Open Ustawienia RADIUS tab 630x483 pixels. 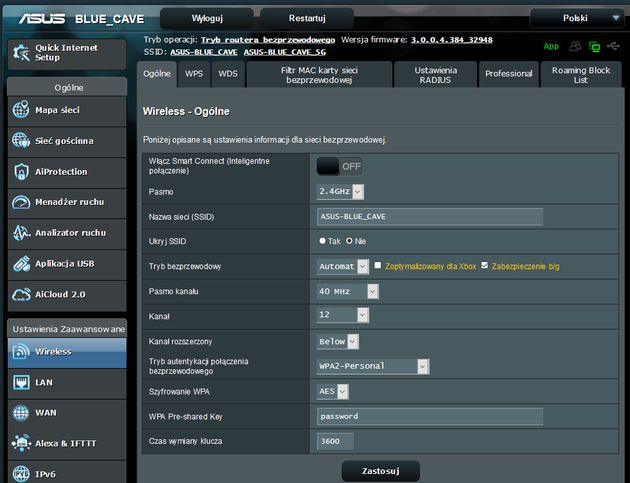point(436,75)
